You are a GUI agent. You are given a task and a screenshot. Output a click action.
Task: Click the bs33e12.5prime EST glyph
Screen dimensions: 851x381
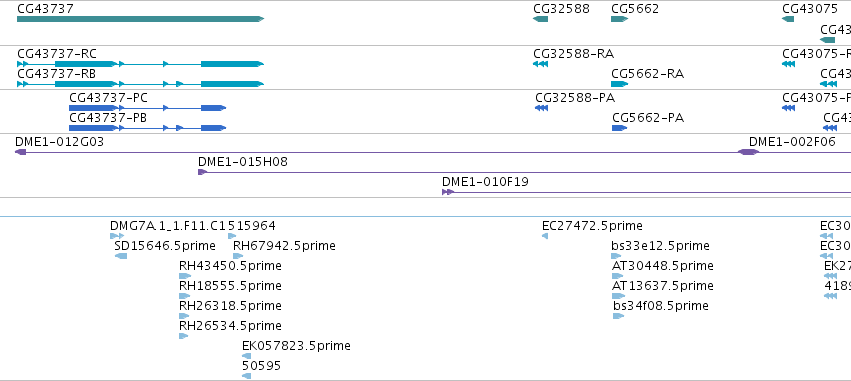coord(617,256)
